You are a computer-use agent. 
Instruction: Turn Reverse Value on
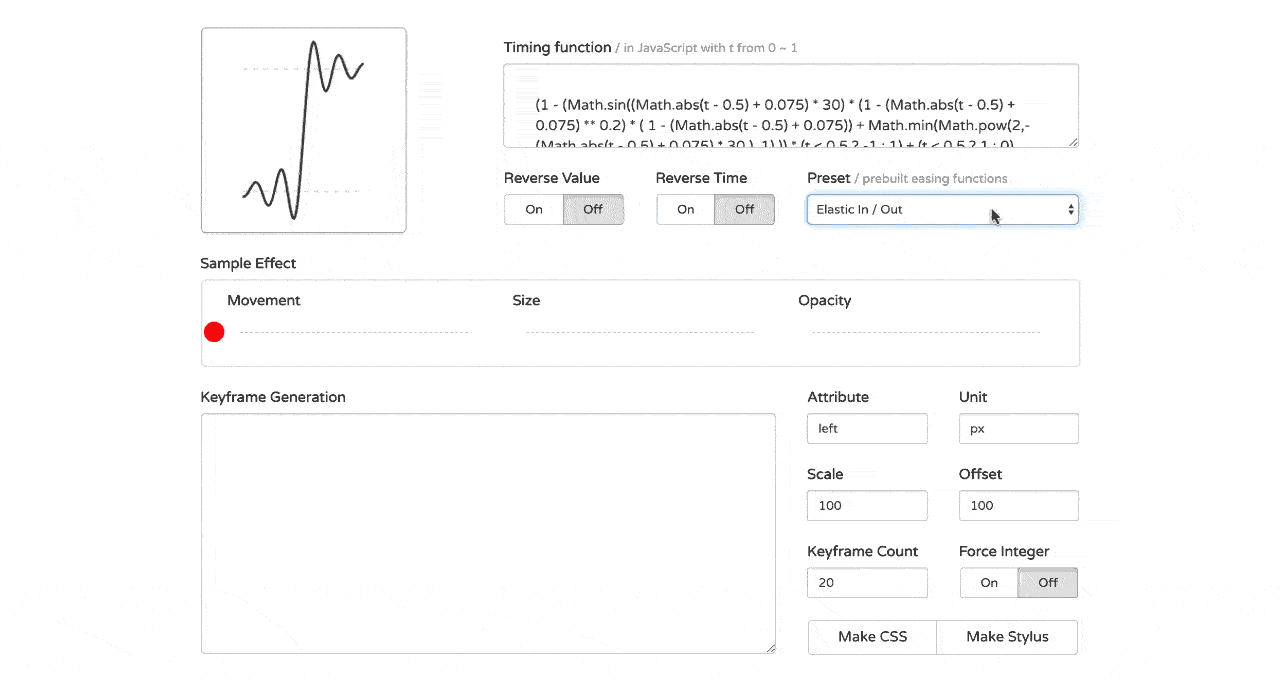(534, 210)
